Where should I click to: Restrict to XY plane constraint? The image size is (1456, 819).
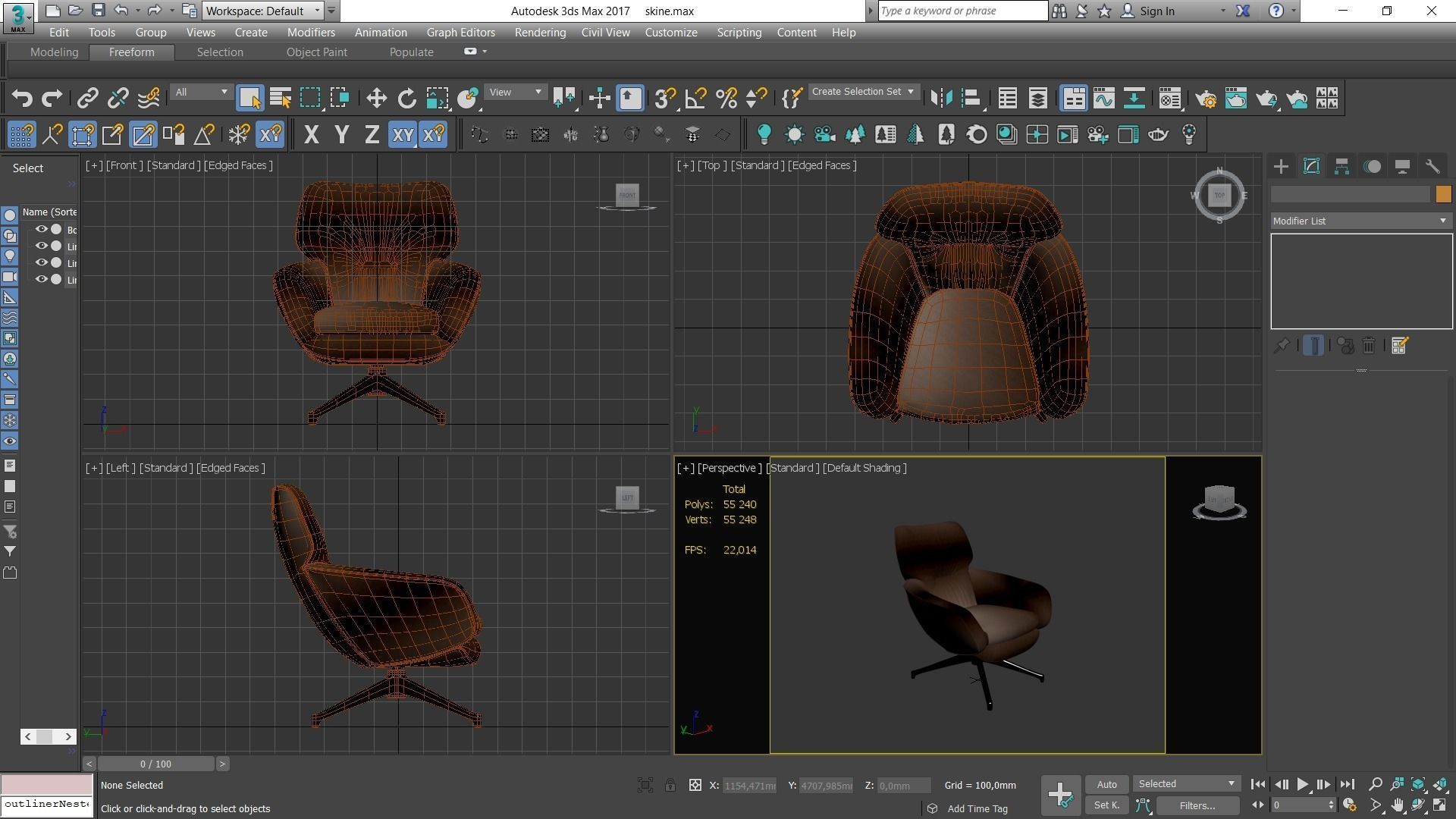(x=403, y=135)
